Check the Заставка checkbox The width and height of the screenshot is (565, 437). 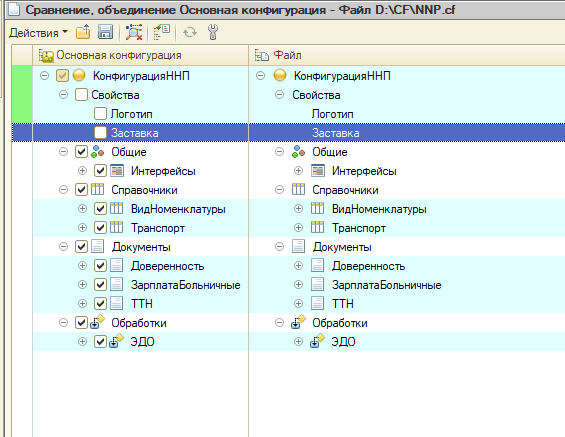point(100,133)
